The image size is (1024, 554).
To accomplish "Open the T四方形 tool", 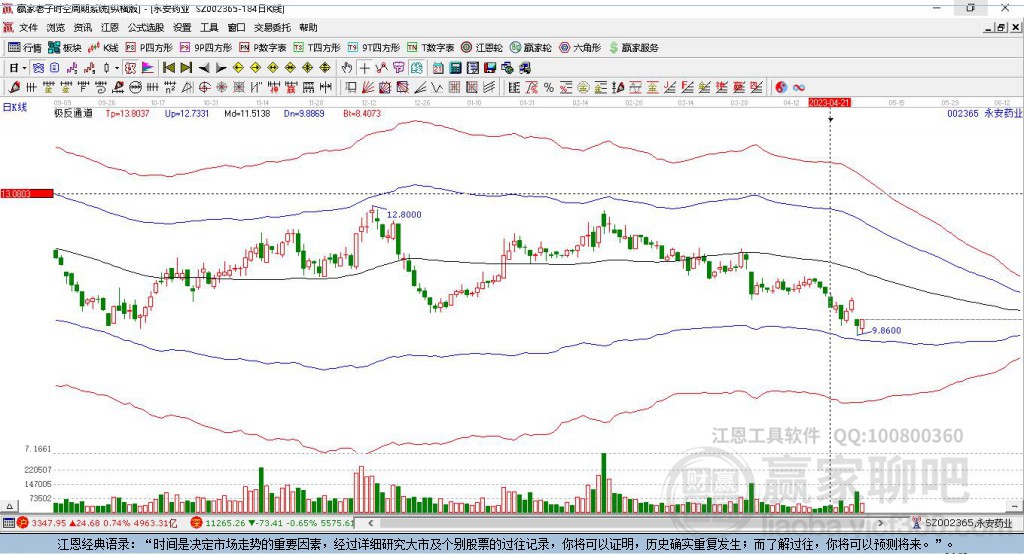I will point(317,48).
